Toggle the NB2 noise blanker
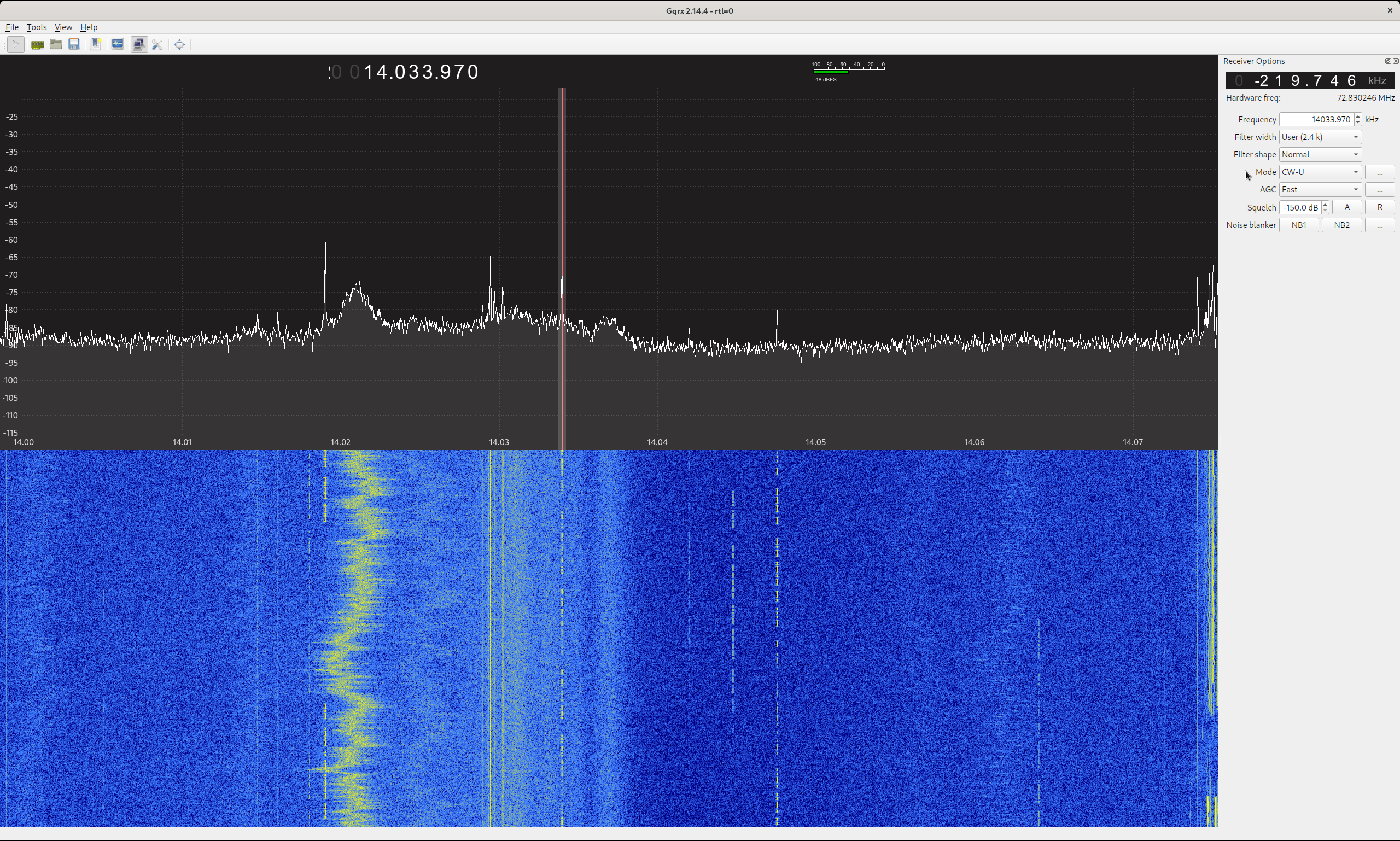This screenshot has width=1400, height=841. [1341, 225]
